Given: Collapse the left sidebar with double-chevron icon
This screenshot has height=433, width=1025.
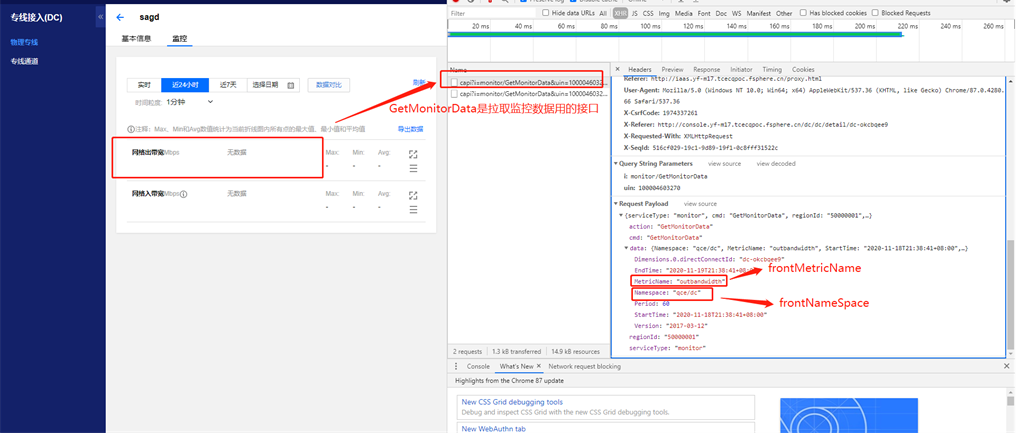Looking at the screenshot, I should click(x=100, y=16).
